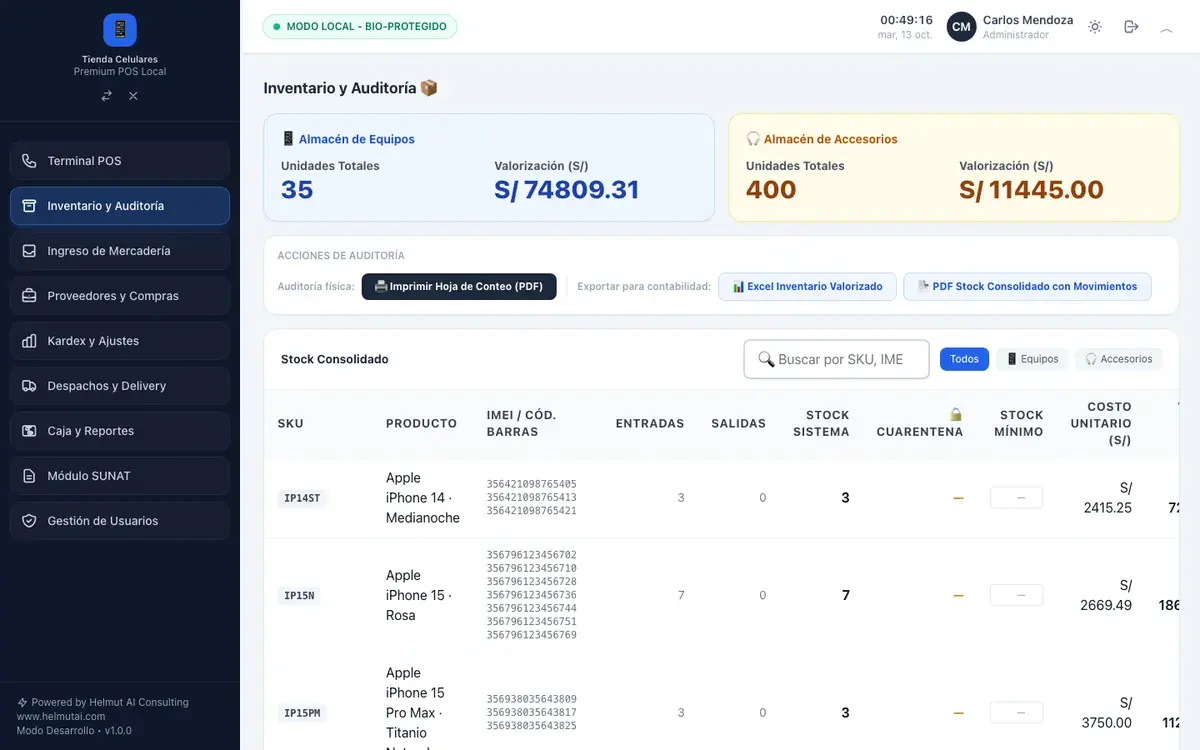Click the www.helmutai.com link

[61, 716]
